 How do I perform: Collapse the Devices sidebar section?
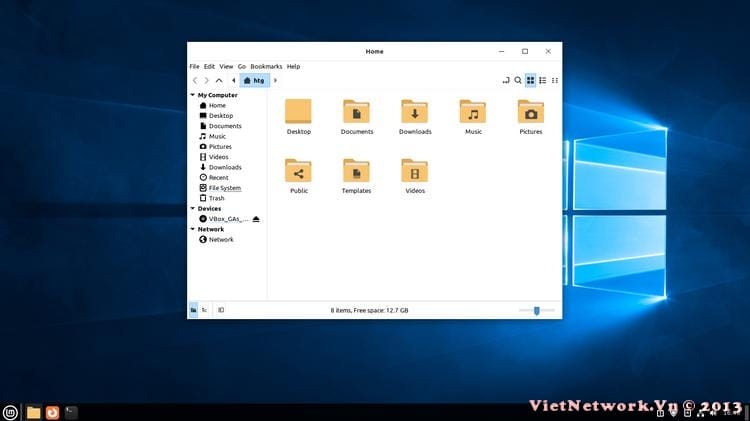[x=192, y=209]
